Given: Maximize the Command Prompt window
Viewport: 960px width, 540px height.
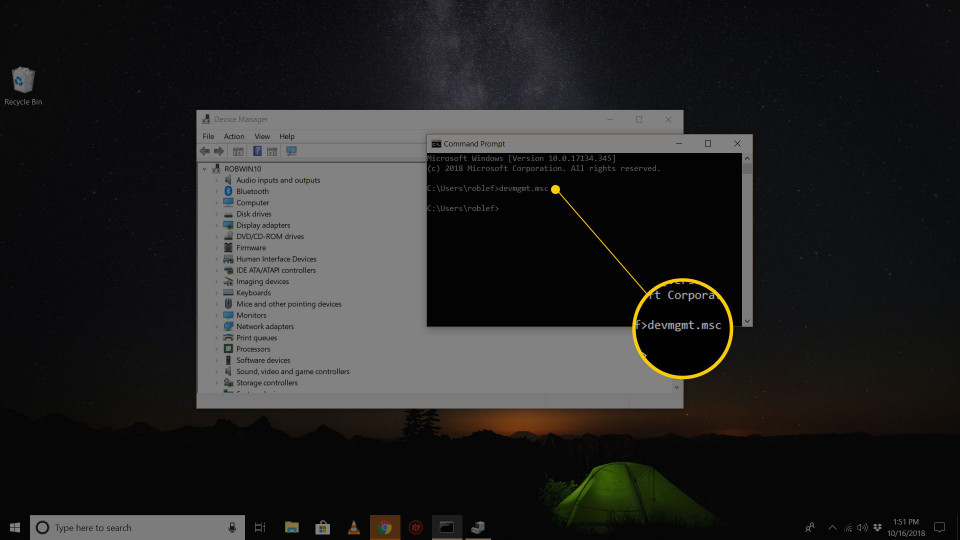Looking at the screenshot, I should point(708,144).
